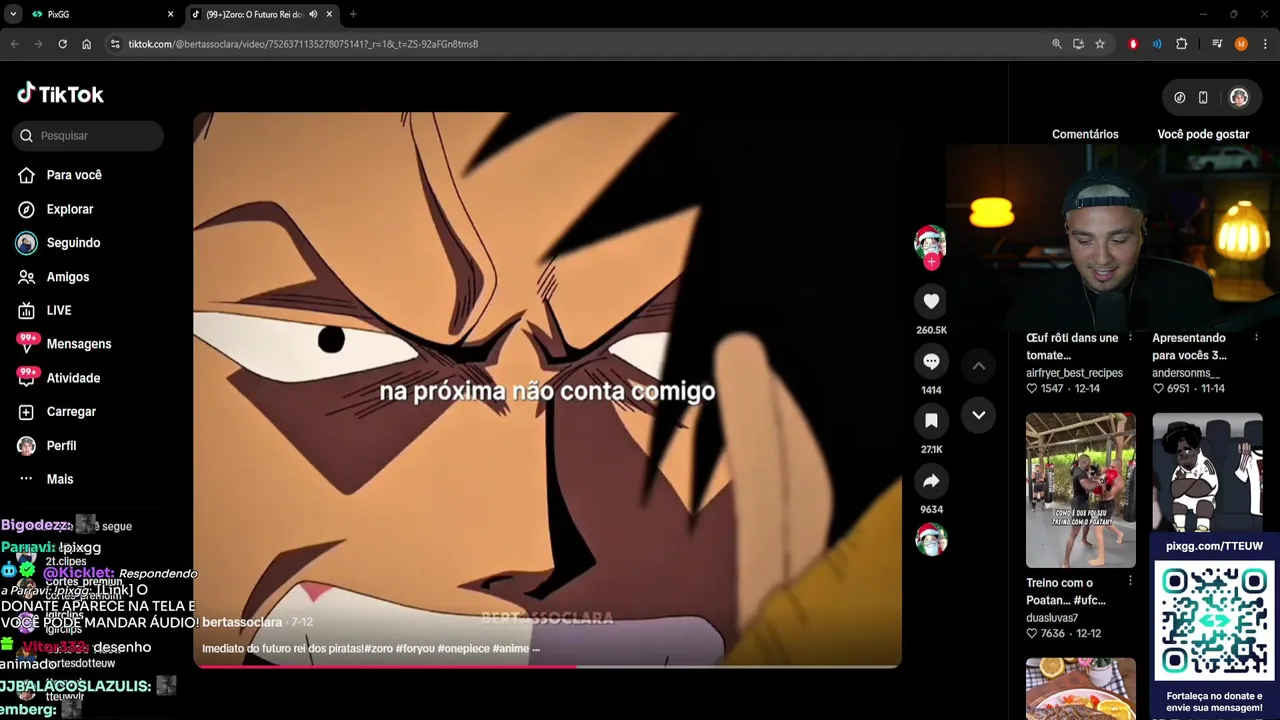
Task: Go to the next video with the down chevron
Action: (979, 415)
